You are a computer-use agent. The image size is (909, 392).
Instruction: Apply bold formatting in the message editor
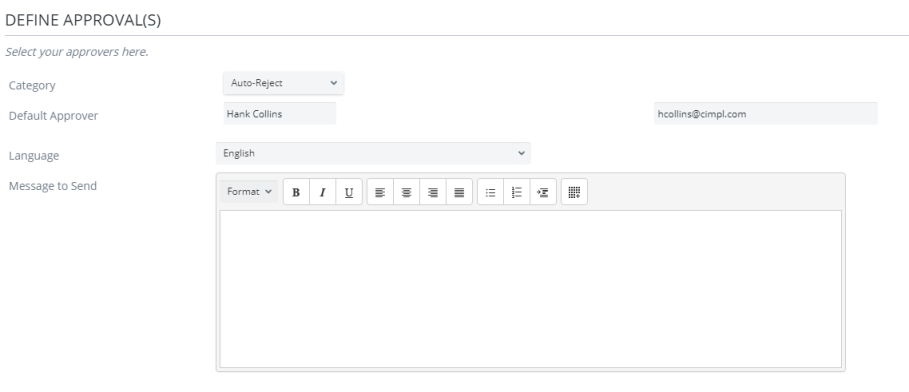click(296, 192)
